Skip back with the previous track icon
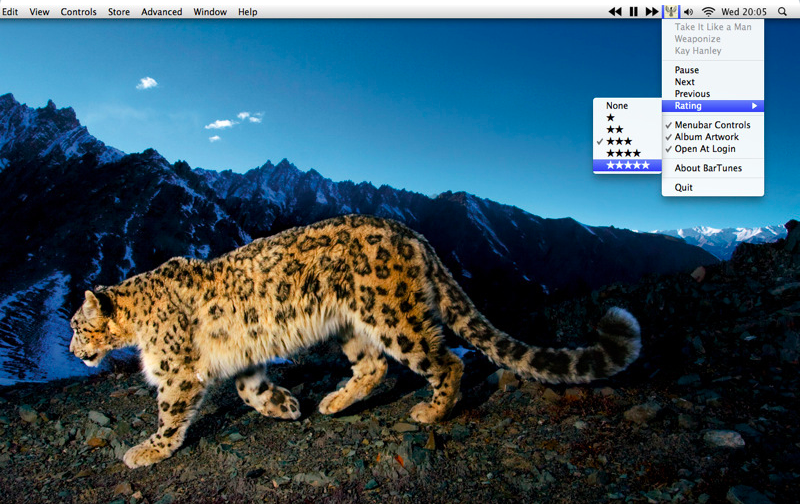The width and height of the screenshot is (800, 504). click(x=615, y=11)
